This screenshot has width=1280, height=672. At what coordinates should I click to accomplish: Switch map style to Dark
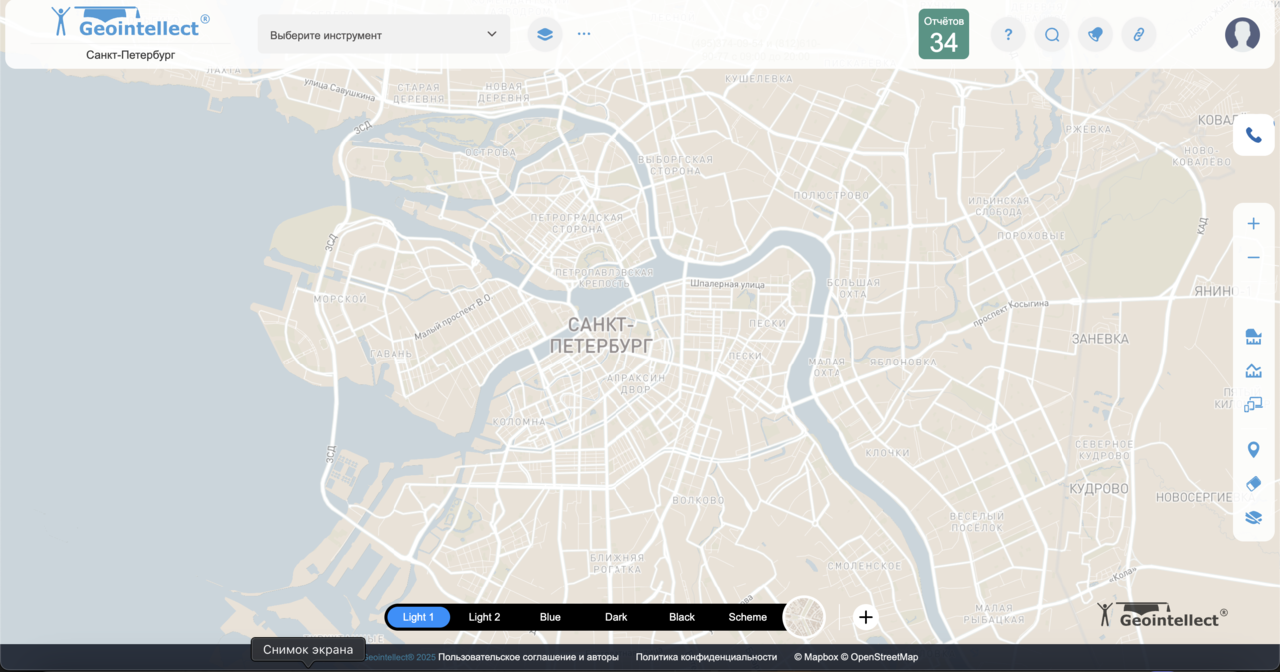(x=616, y=617)
